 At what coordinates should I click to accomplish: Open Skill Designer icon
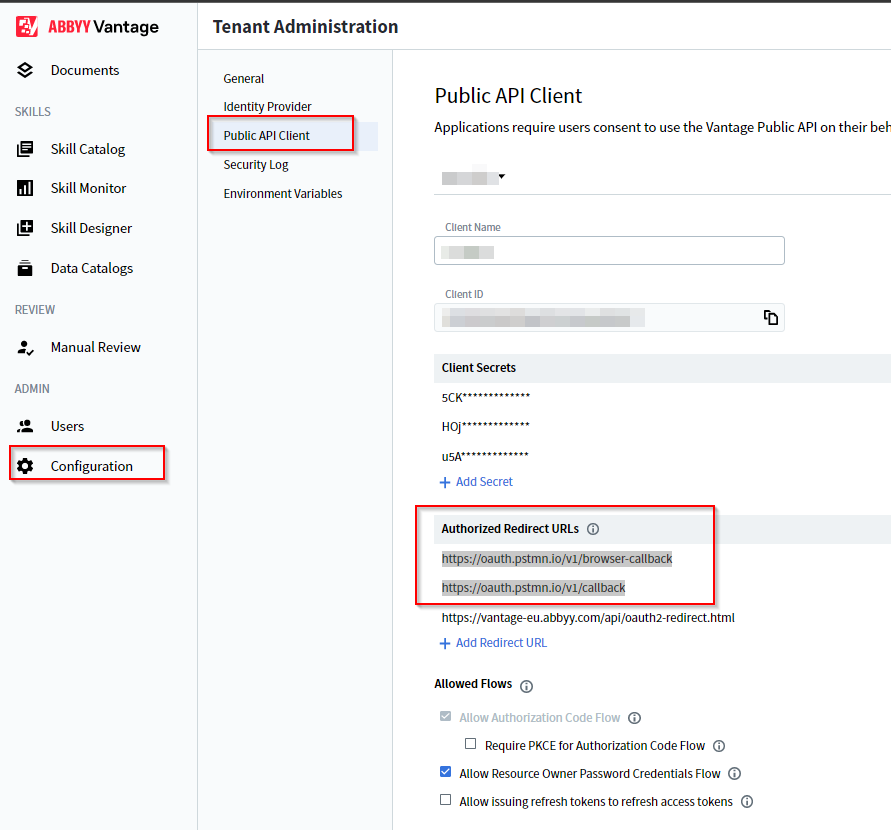(x=26, y=228)
